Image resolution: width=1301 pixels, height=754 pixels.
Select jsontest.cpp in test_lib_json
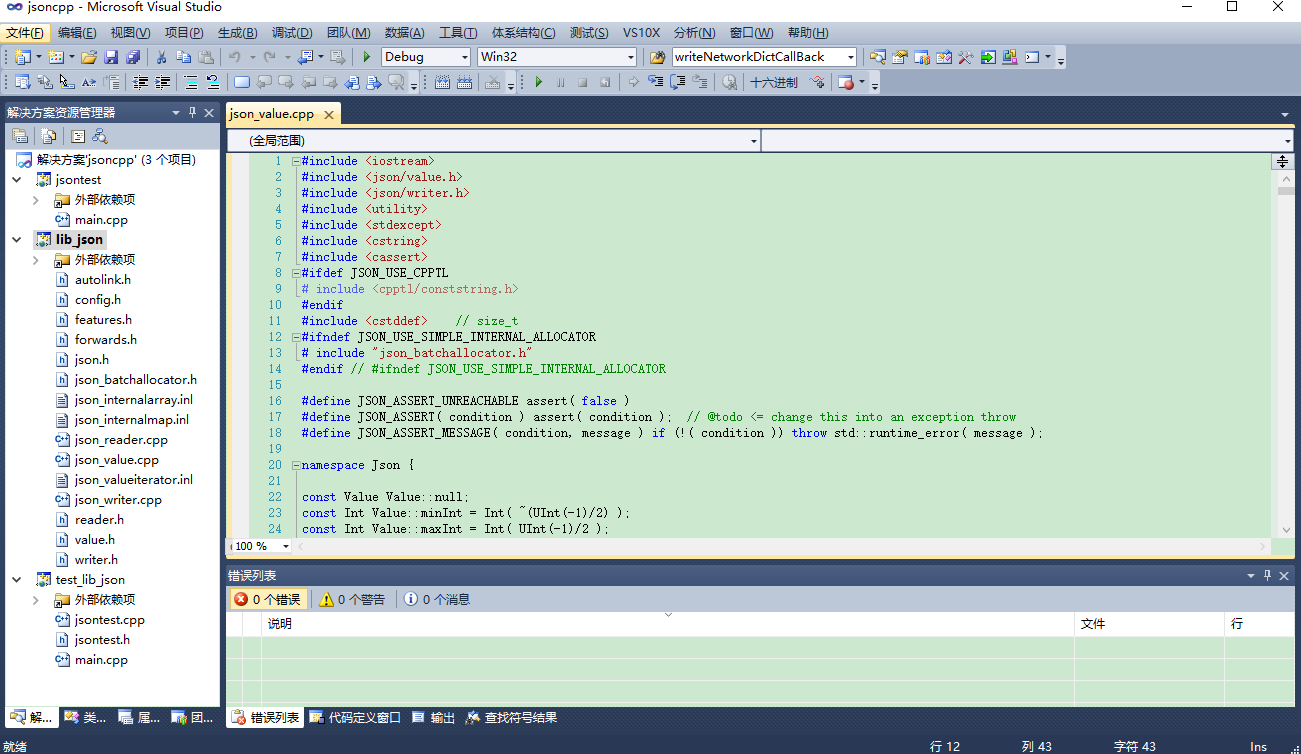click(109, 620)
